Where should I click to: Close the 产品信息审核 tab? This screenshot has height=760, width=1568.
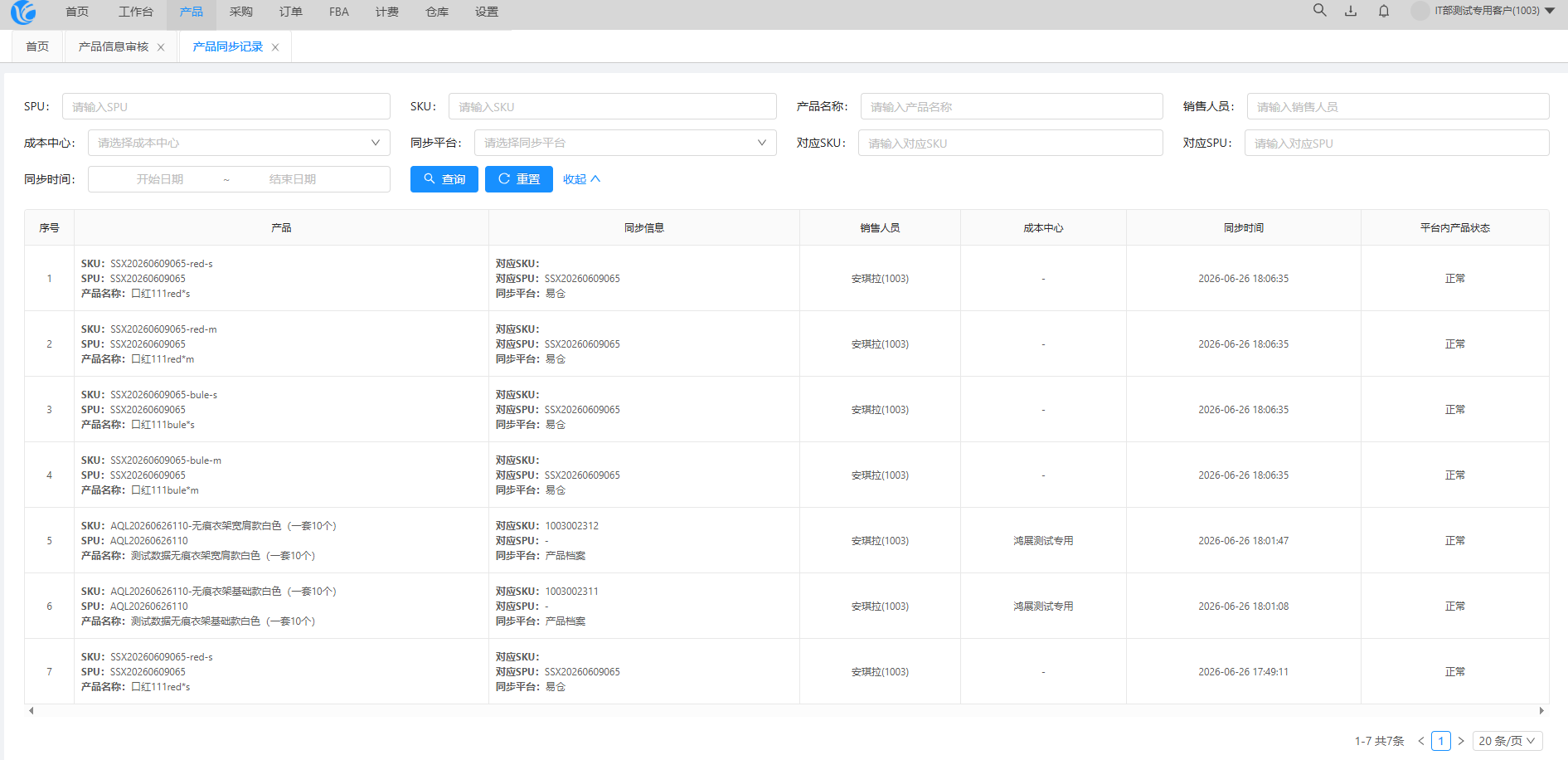(x=161, y=47)
